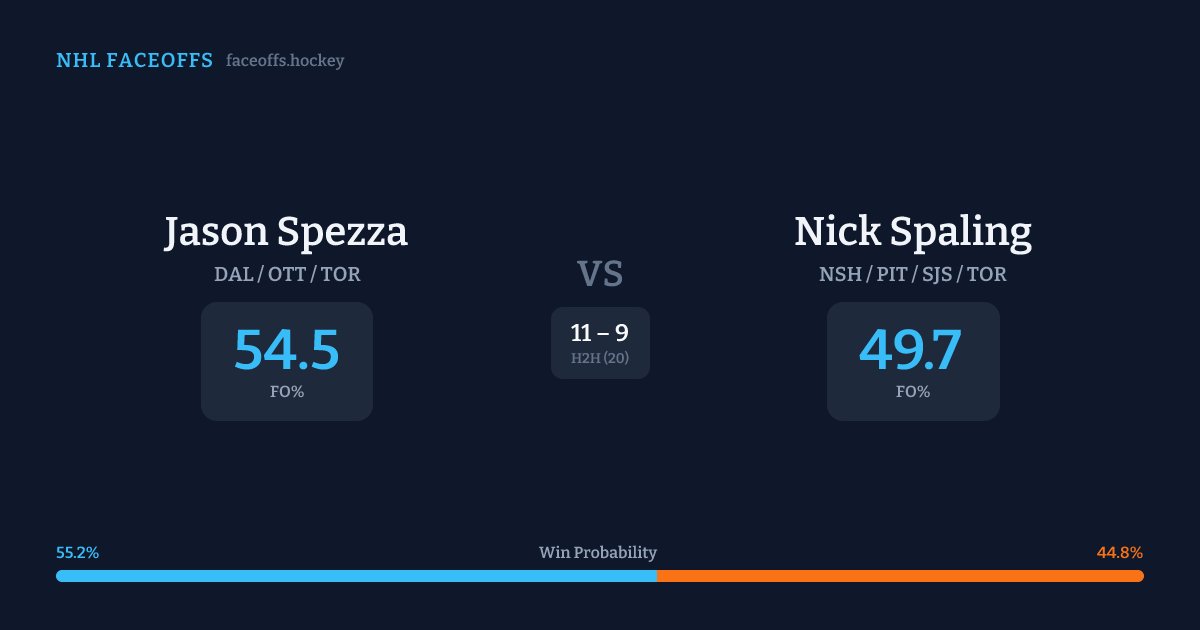
Task: Click the FO% label under 54.5
Action: [x=286, y=392]
